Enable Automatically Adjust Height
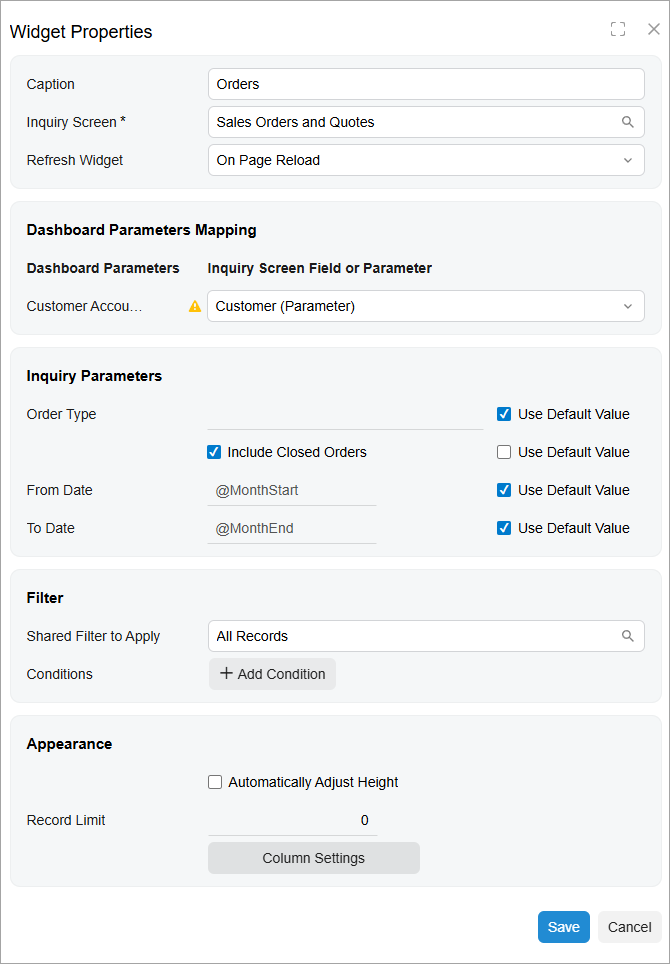 [215, 782]
